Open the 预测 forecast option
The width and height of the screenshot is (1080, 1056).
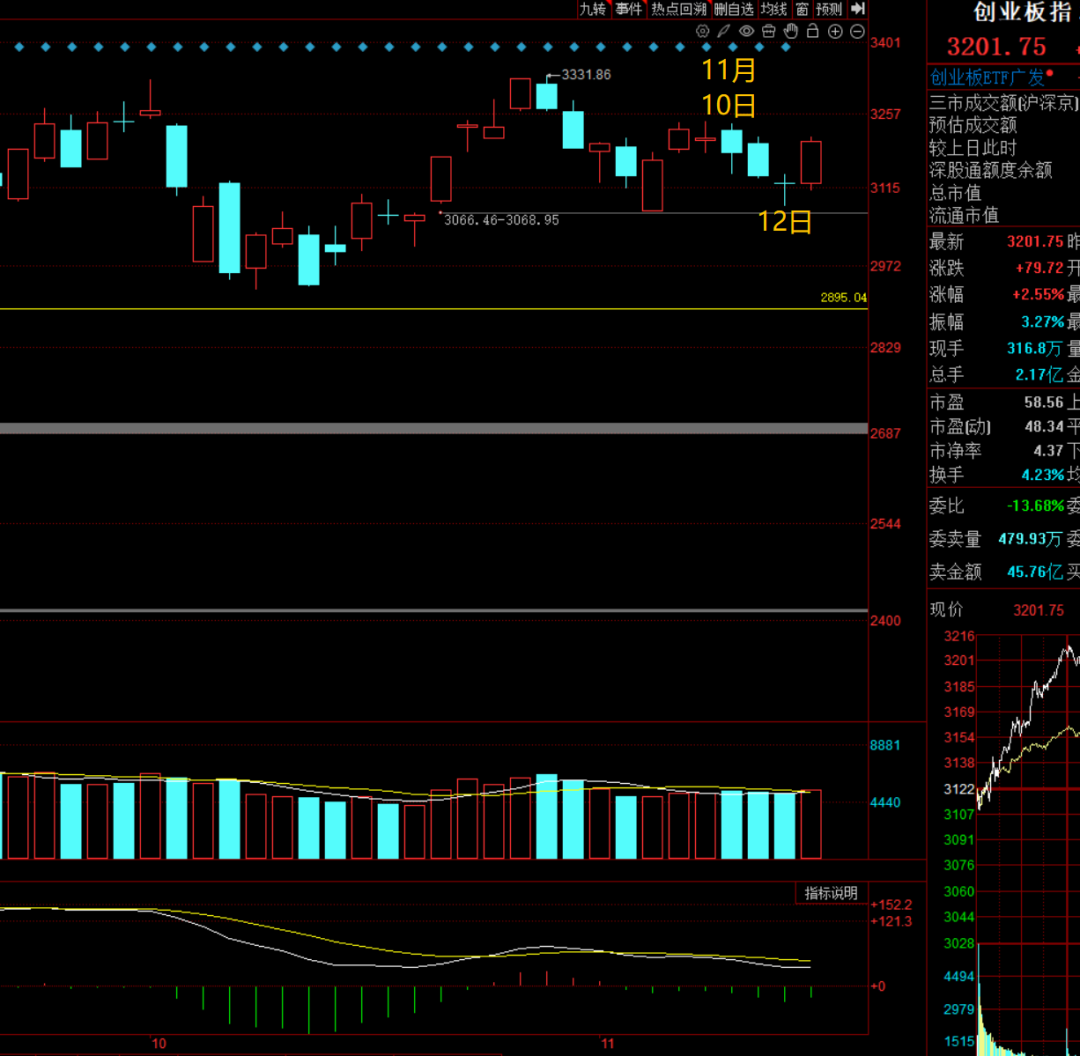pos(828,9)
